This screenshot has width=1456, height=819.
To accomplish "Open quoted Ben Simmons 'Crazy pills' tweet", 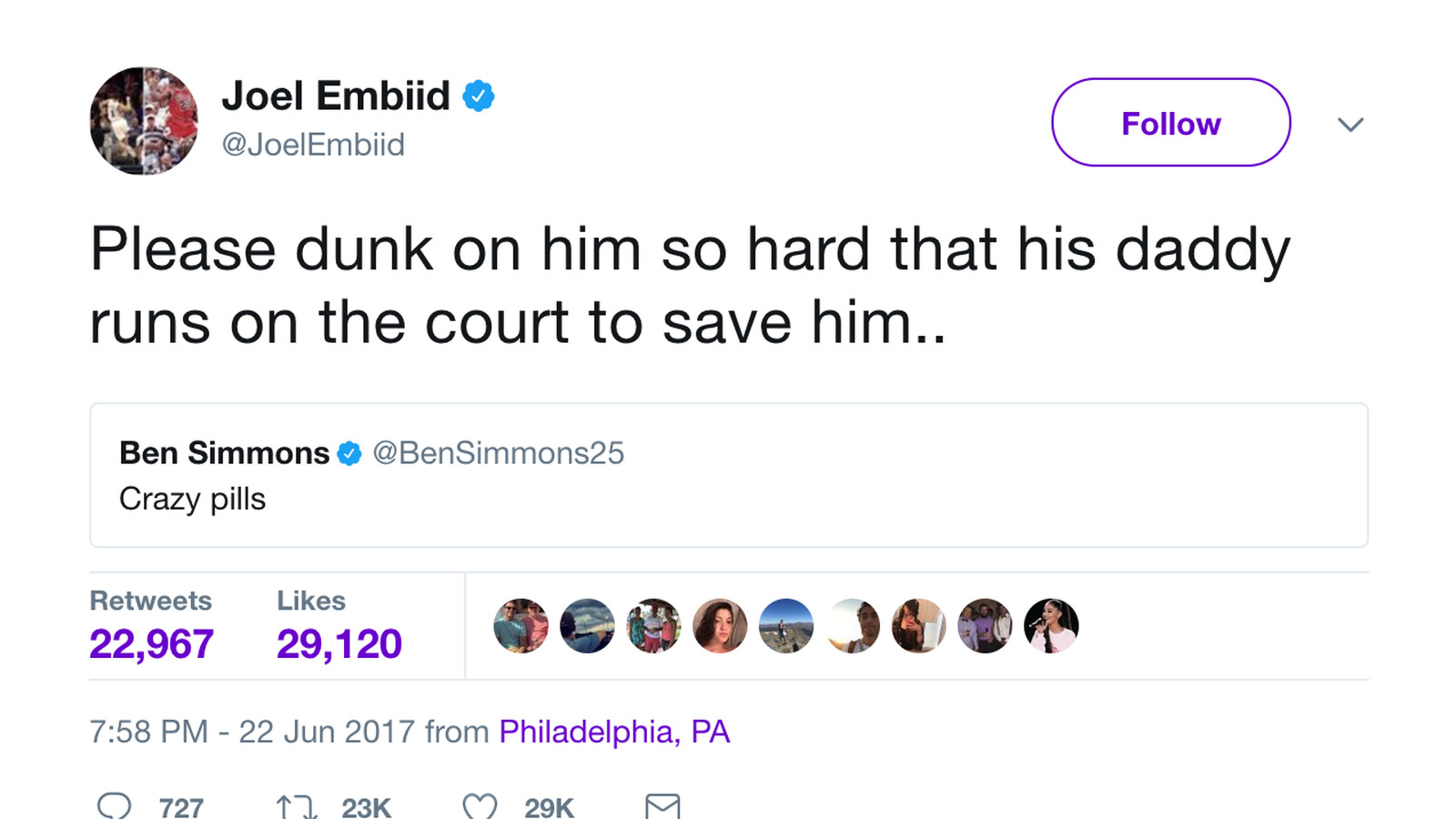I will coord(728,498).
